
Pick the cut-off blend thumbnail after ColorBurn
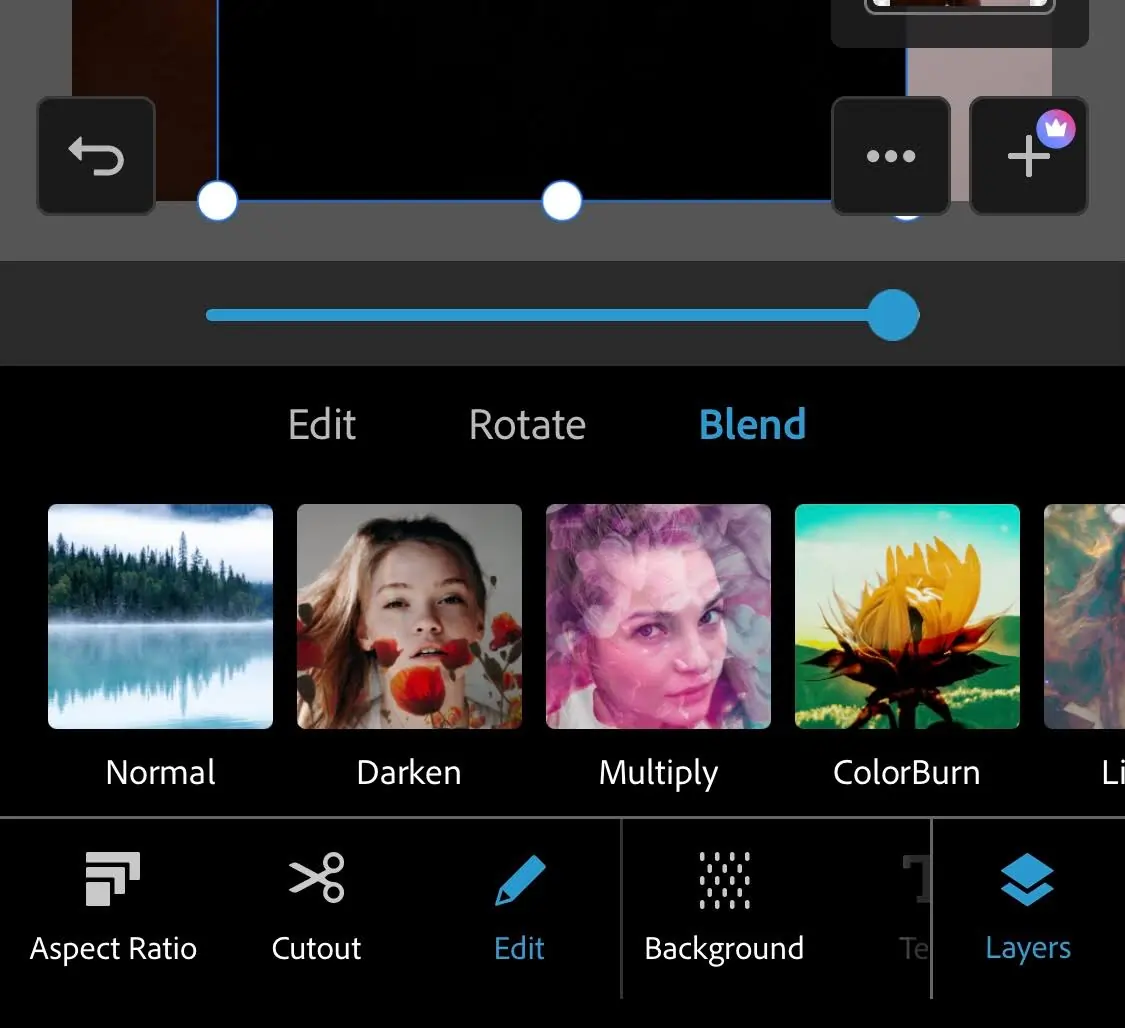click(1084, 616)
